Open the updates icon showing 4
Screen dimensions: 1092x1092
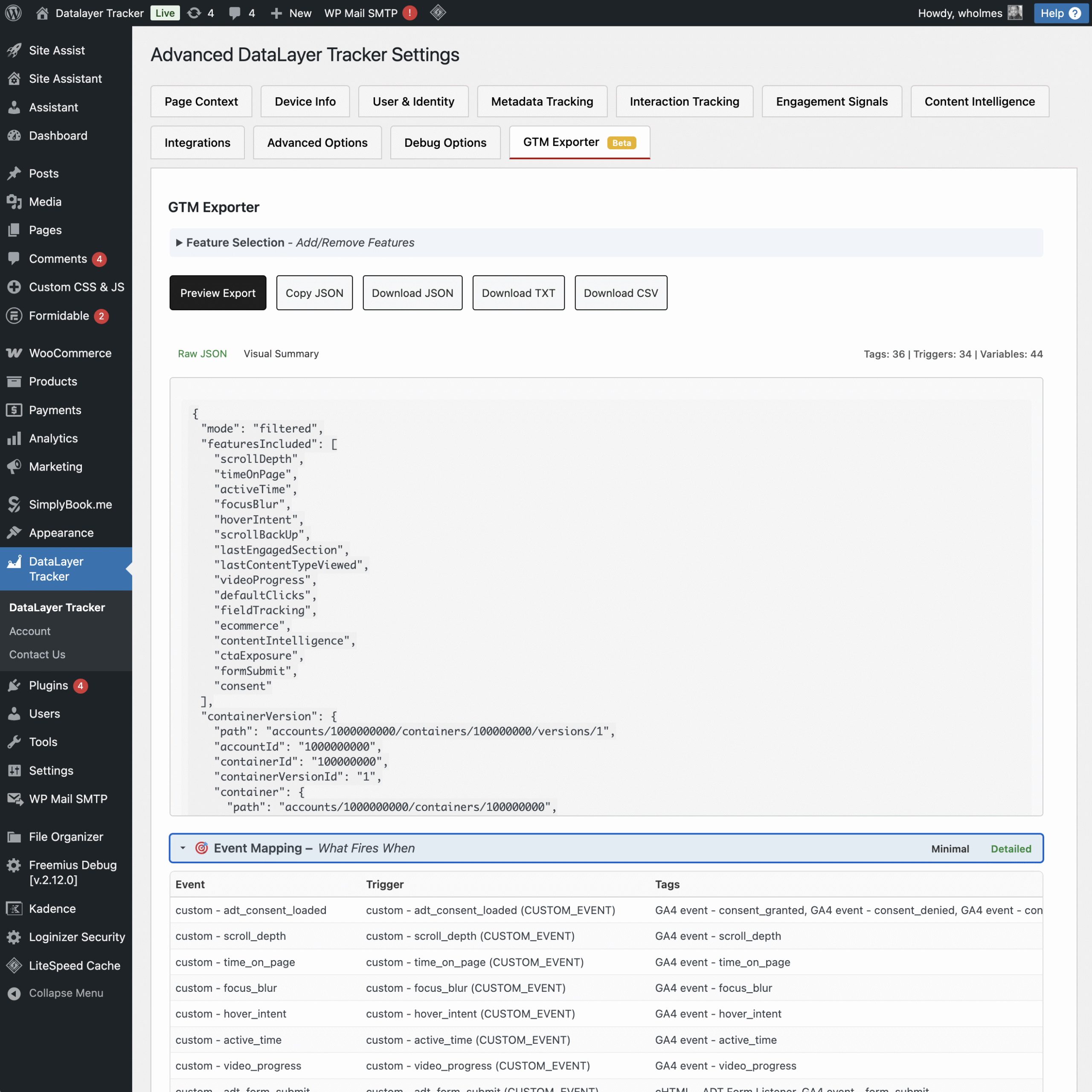194,13
